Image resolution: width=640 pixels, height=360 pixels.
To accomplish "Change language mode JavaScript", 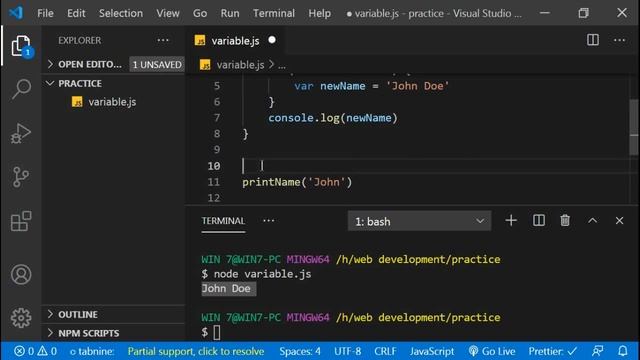I will tap(432, 351).
